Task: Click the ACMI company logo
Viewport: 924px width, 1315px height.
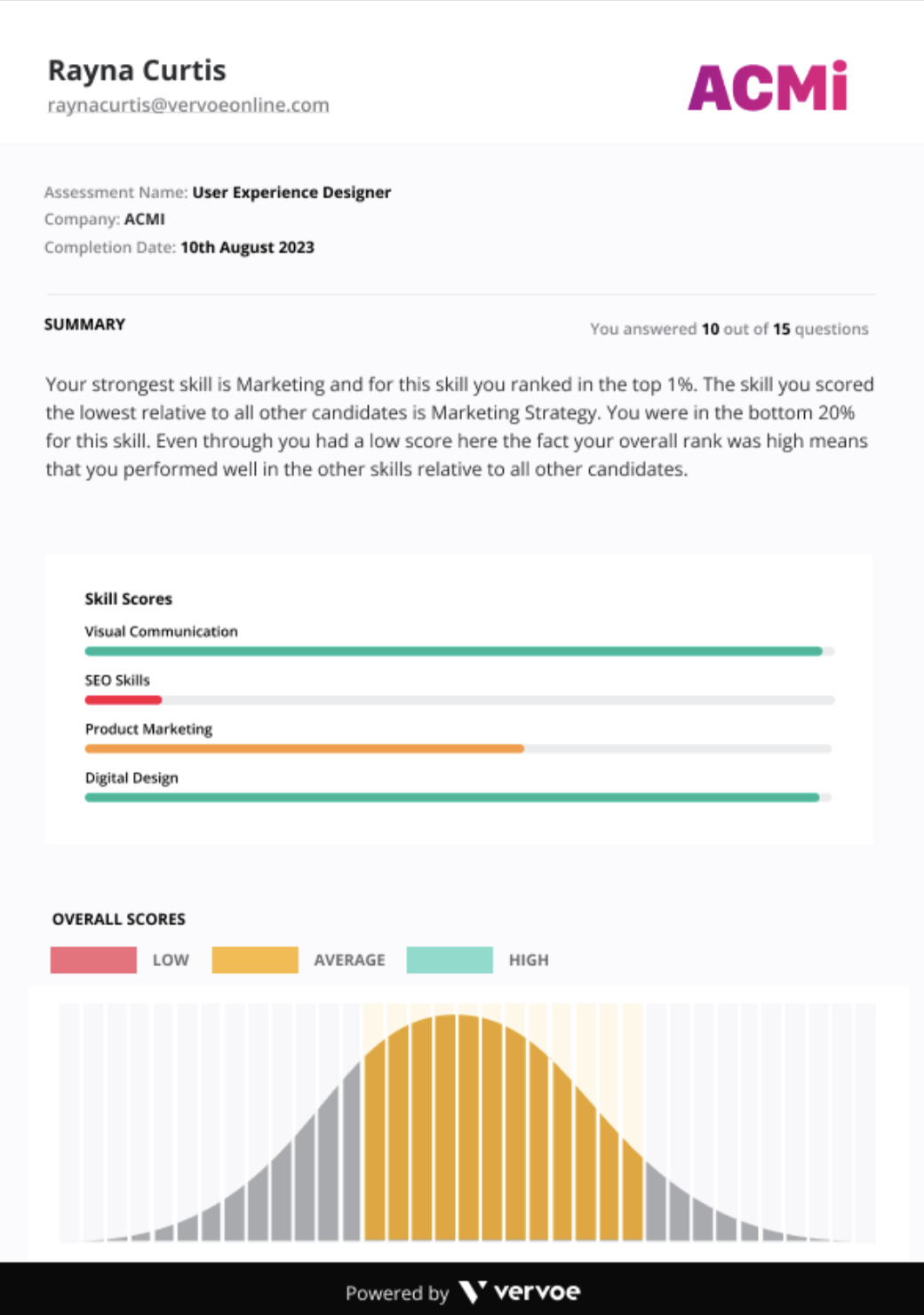Action: tap(768, 87)
